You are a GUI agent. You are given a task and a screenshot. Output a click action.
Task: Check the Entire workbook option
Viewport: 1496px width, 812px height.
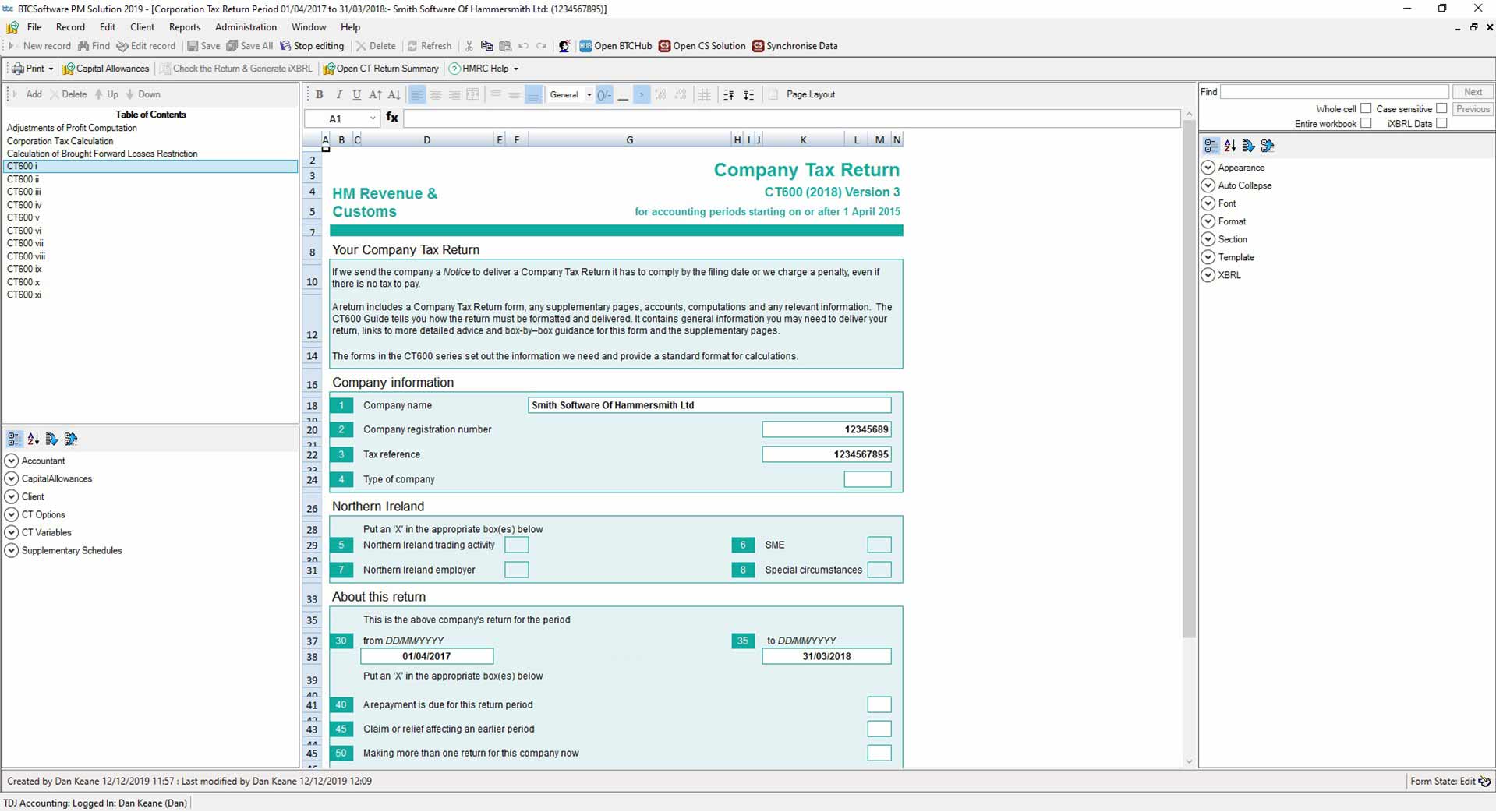click(x=1366, y=123)
